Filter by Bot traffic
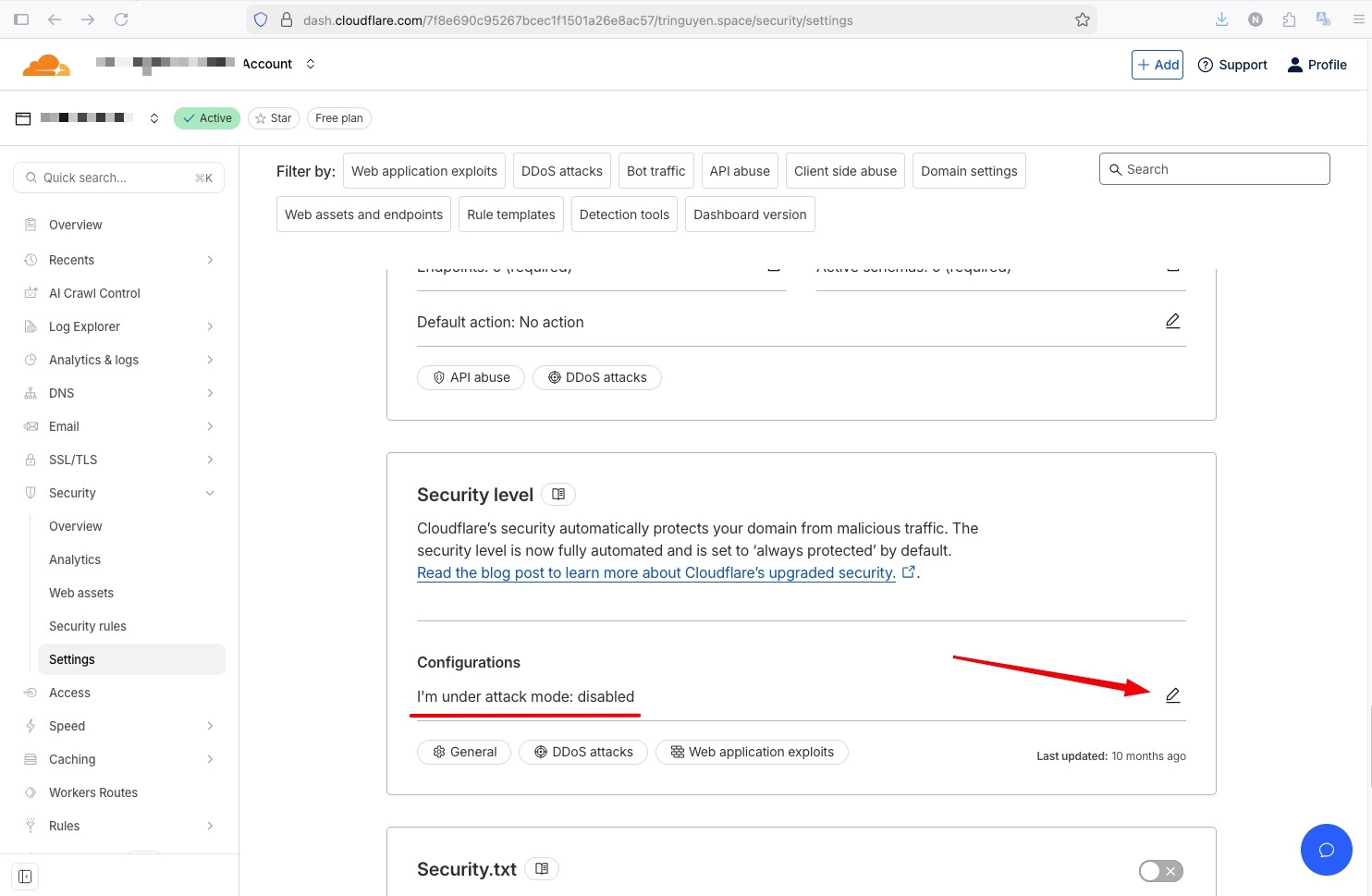1372x896 pixels. coord(655,170)
